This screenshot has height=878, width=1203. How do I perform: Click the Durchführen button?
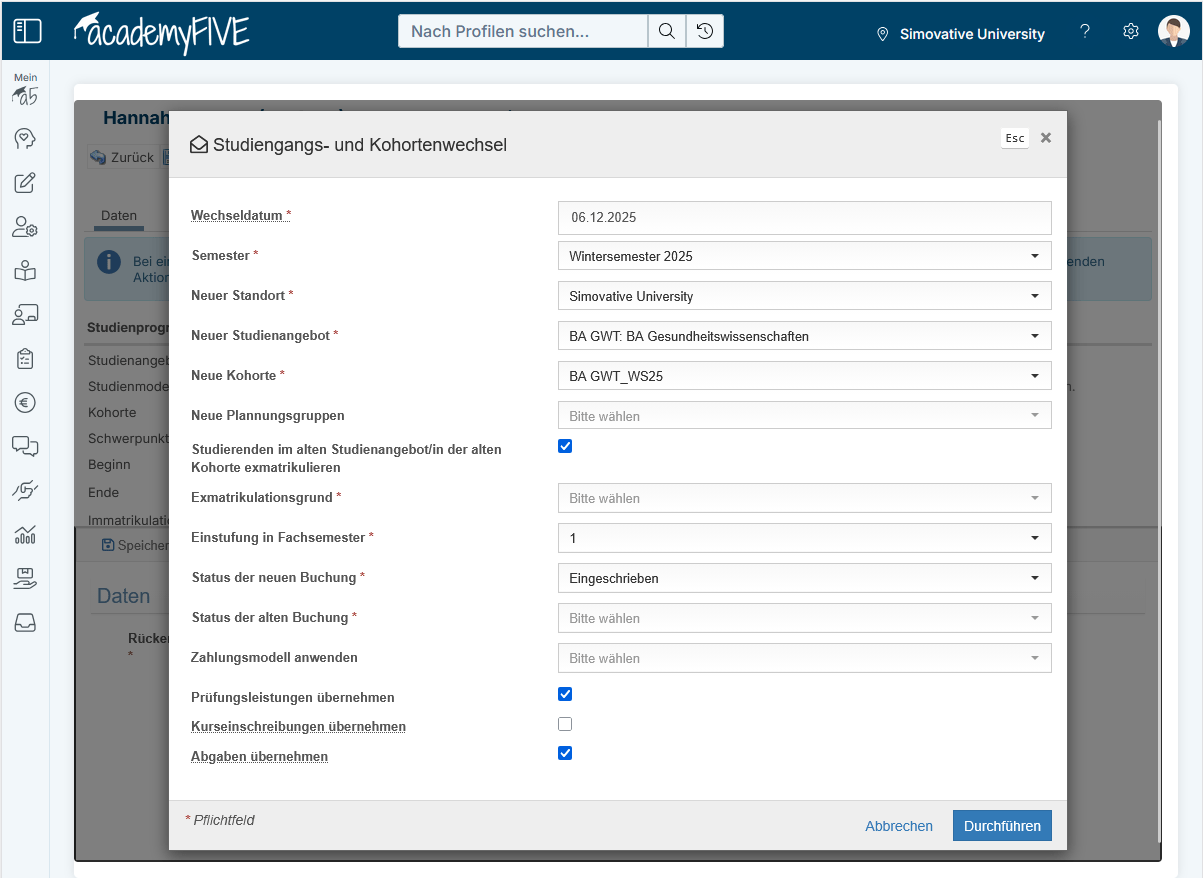coord(1001,826)
